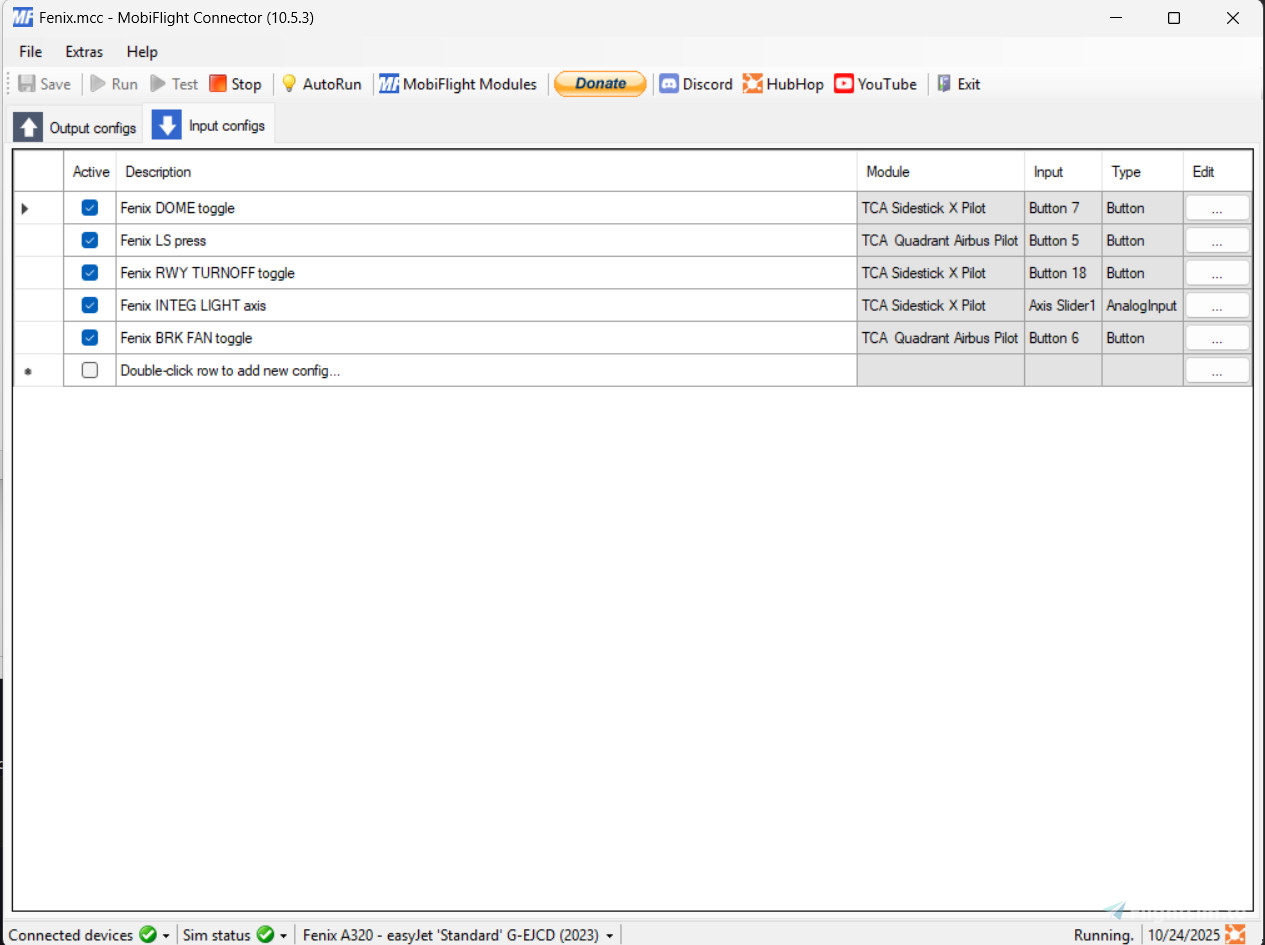The width and height of the screenshot is (1265, 945).
Task: Click the HubHop icon in status bar
Action: click(1236, 935)
